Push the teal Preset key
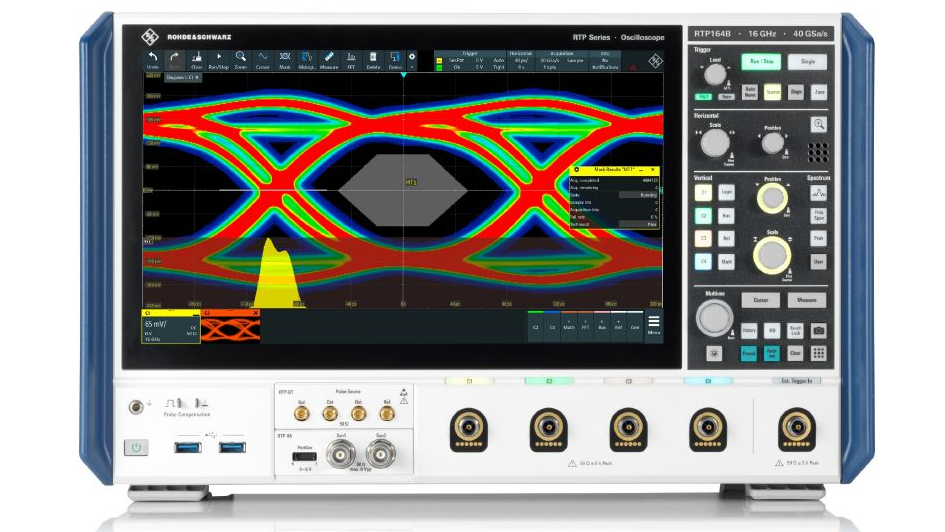This screenshot has height=532, width=945. [749, 353]
